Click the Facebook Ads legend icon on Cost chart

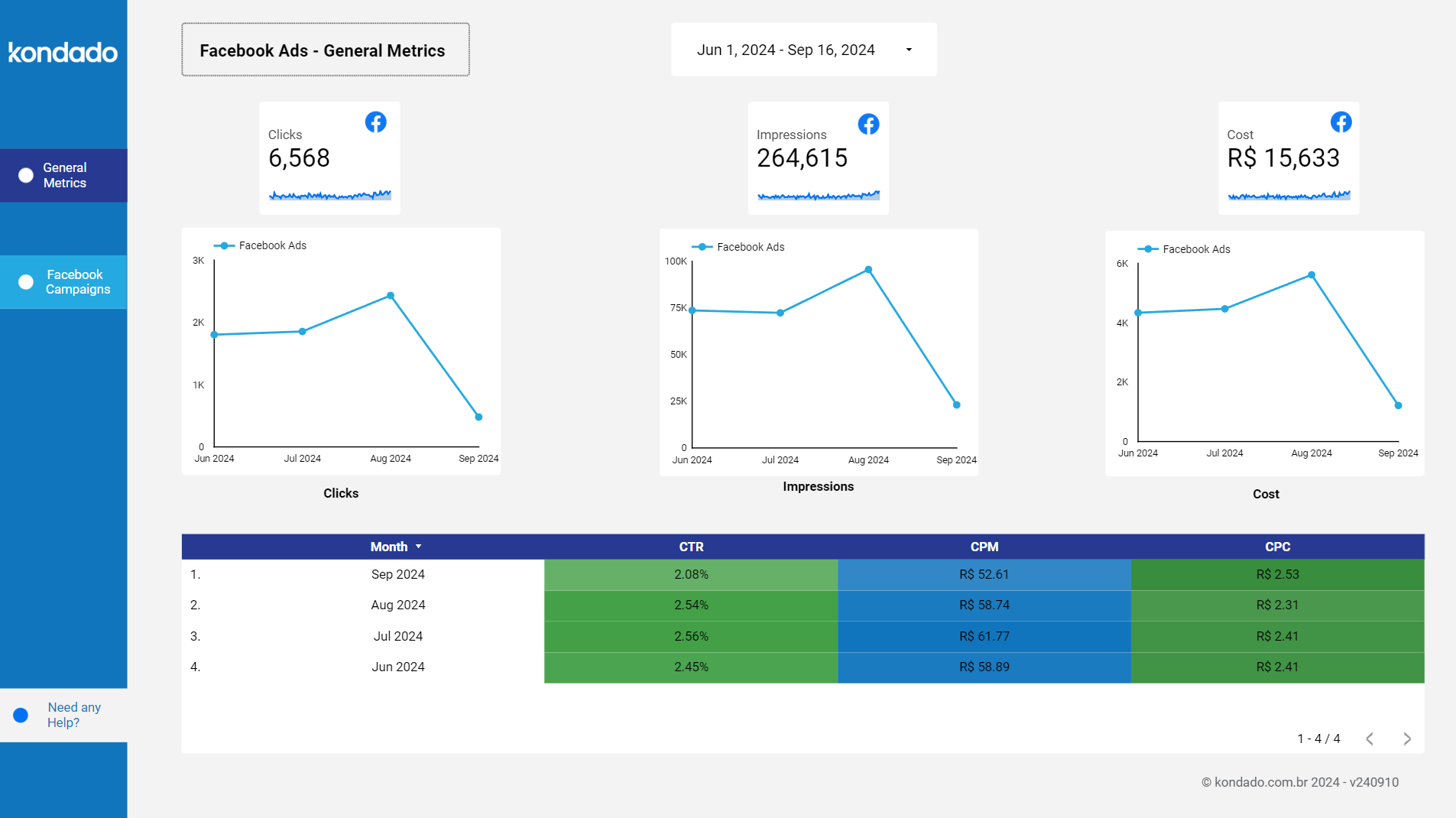coord(1147,249)
